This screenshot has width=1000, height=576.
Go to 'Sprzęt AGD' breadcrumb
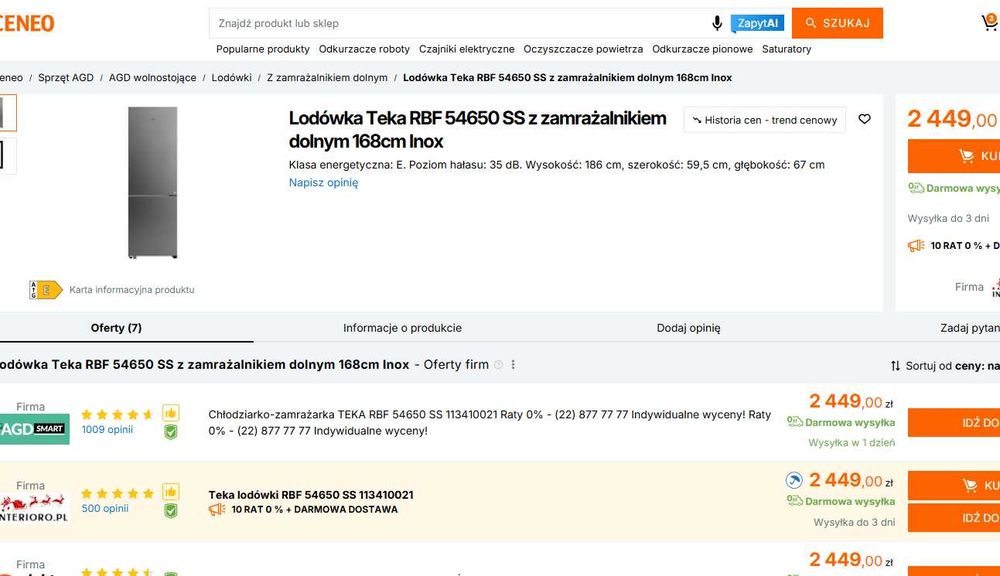(x=66, y=78)
